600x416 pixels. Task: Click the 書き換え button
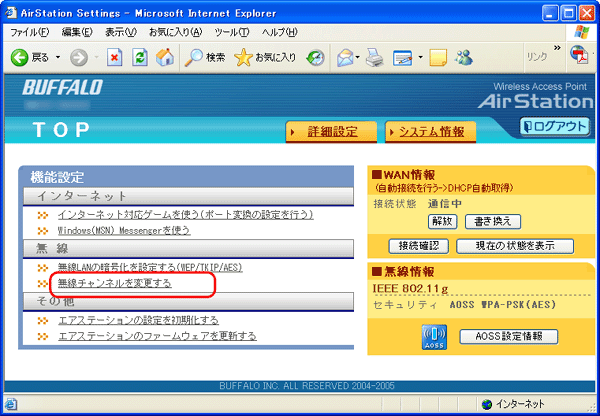[493, 221]
